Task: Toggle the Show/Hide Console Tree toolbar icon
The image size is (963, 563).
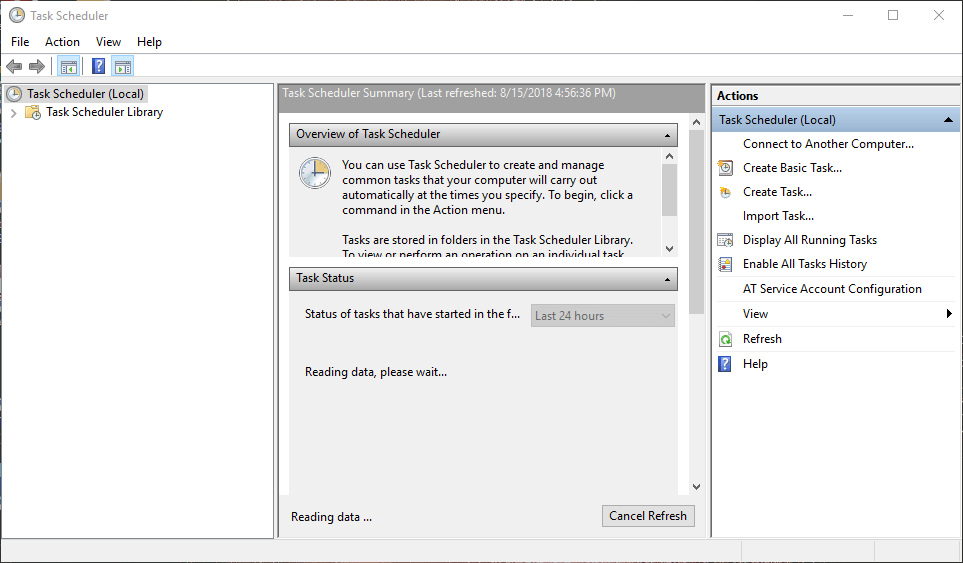Action: coord(69,66)
